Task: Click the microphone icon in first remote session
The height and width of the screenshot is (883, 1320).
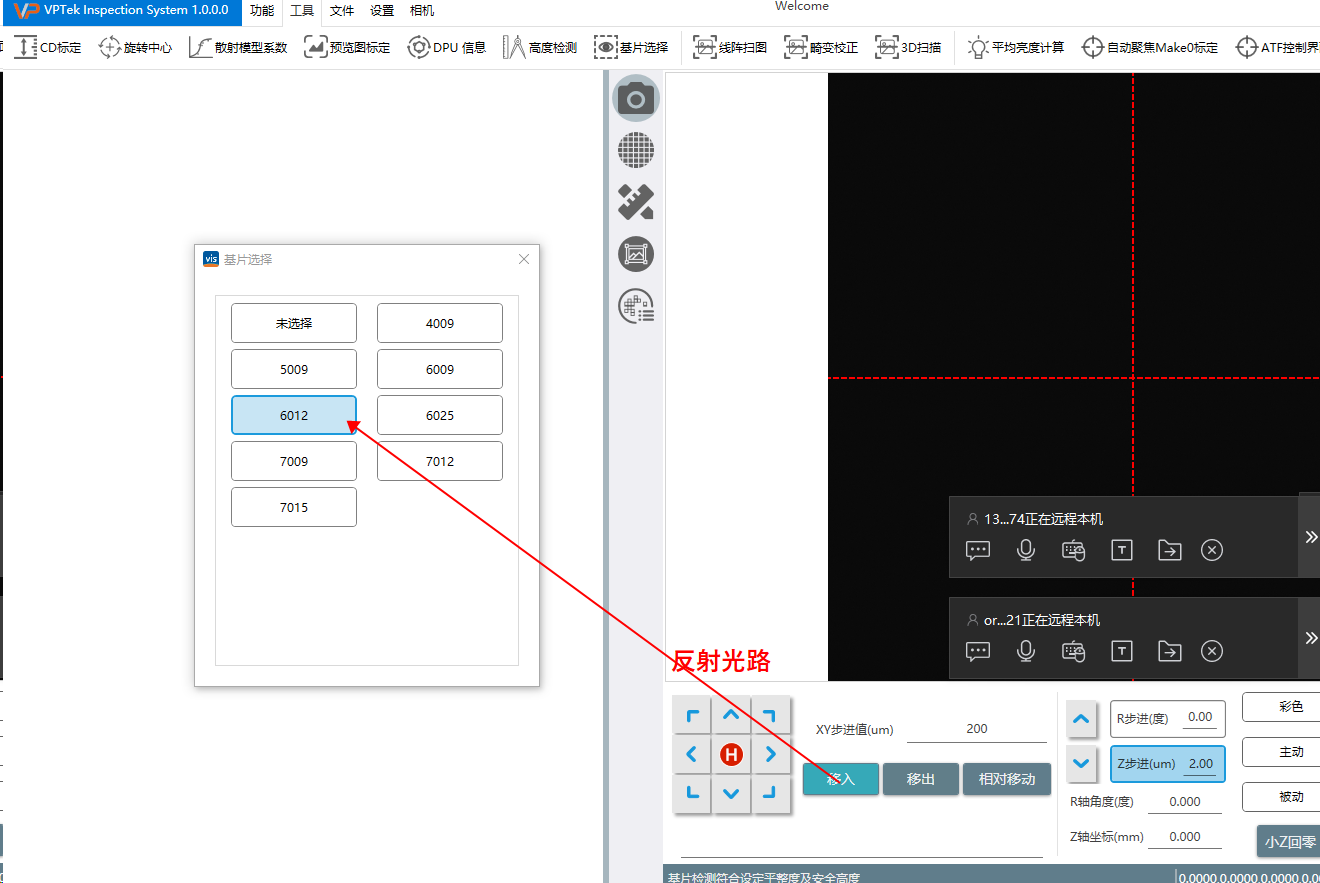Action: point(1026,550)
